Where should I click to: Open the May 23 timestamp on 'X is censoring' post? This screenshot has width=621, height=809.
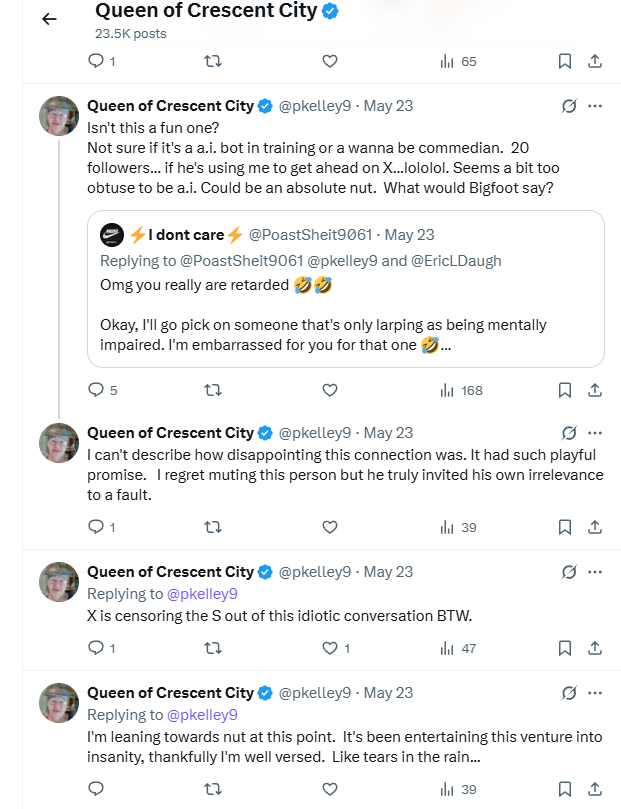388,572
